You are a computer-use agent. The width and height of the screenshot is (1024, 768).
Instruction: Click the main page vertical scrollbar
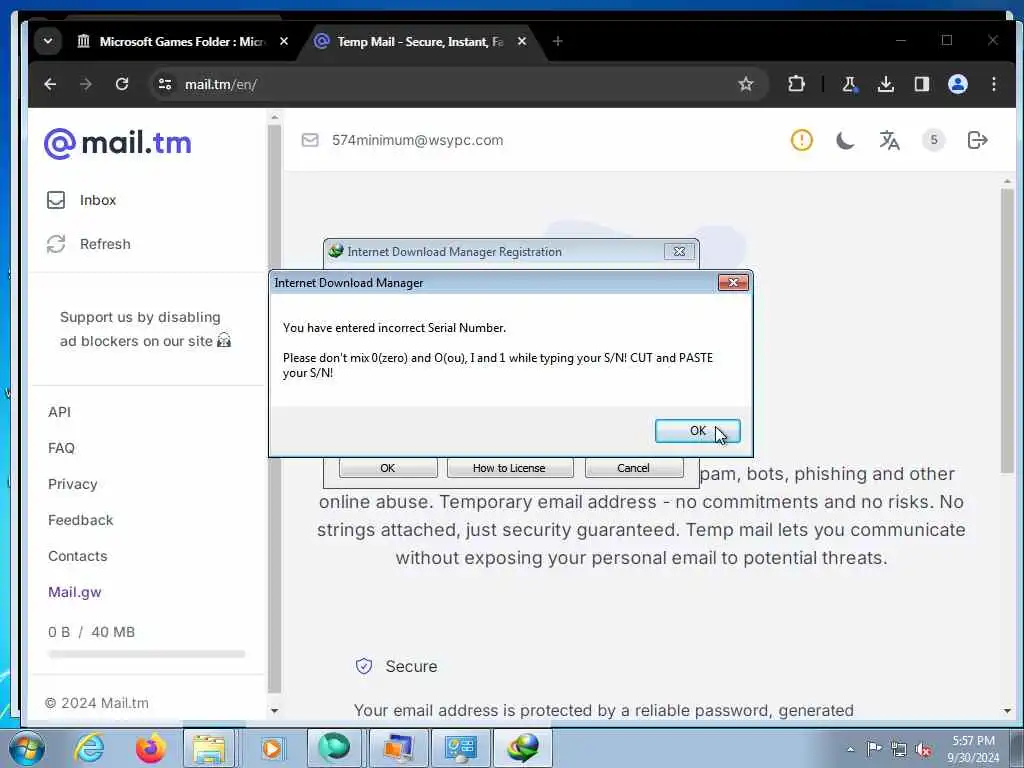point(1007,331)
